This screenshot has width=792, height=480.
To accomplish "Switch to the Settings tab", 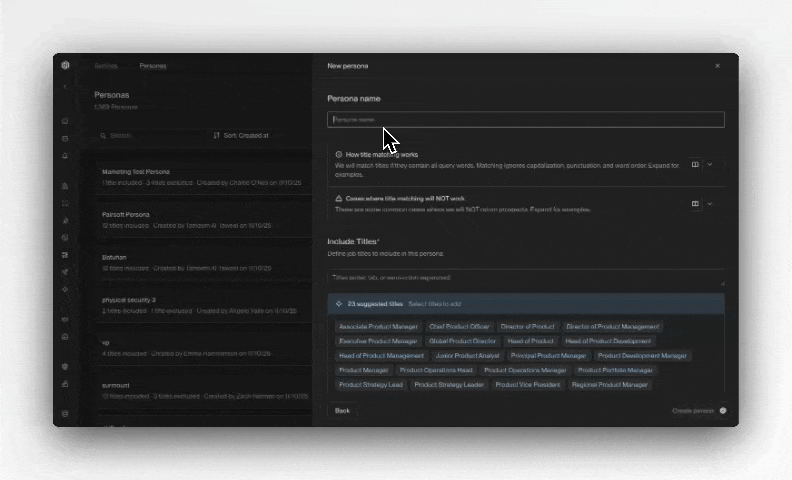I will click(x=106, y=66).
